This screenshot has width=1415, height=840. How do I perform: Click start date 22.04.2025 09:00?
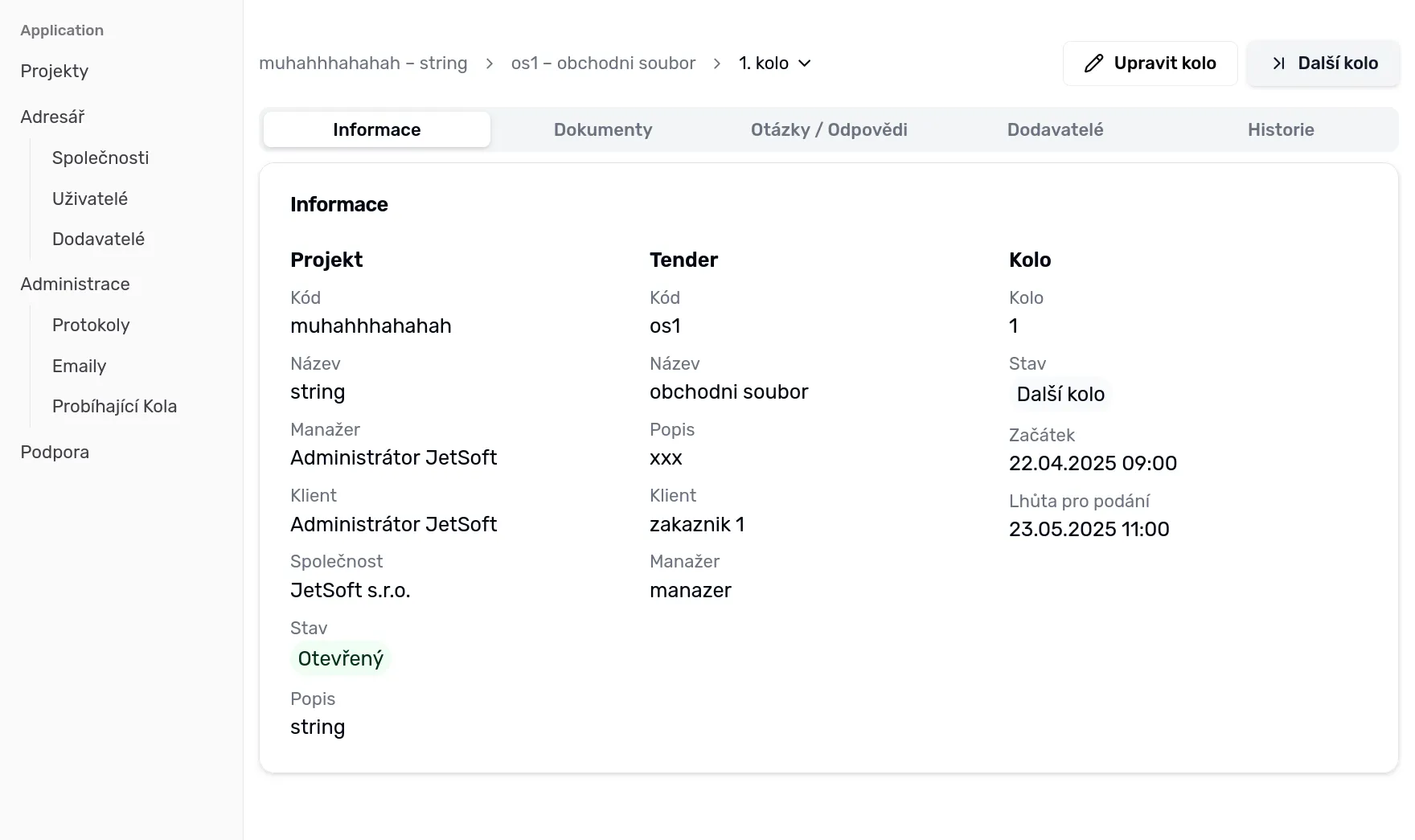coord(1093,463)
